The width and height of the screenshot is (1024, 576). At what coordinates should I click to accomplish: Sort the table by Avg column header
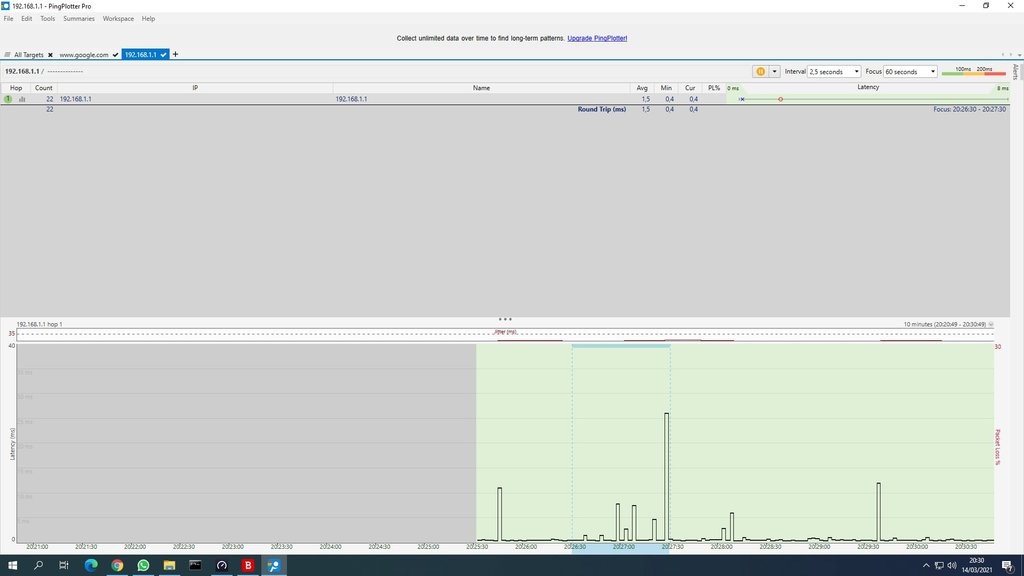click(x=642, y=88)
